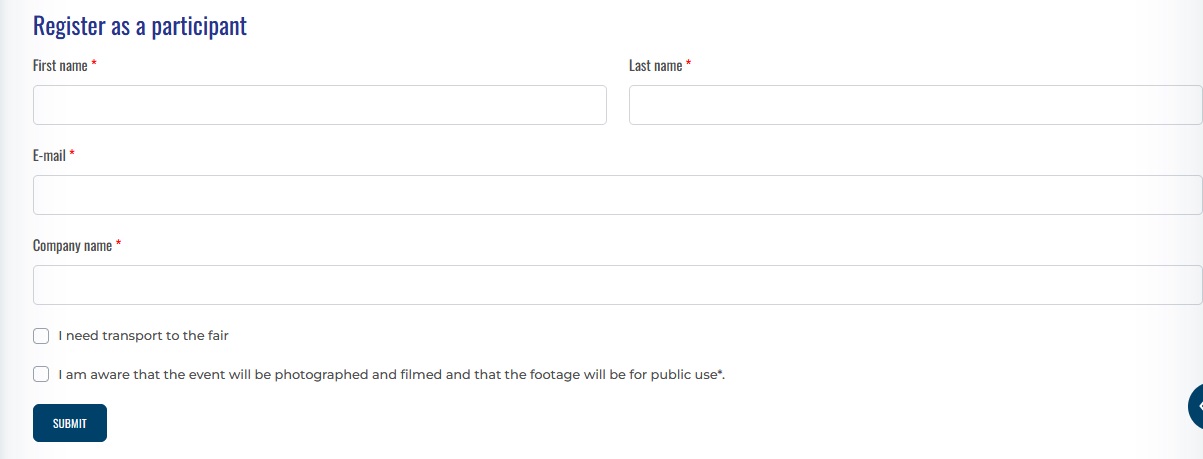
Task: Click the Company name text field
Action: [617, 285]
